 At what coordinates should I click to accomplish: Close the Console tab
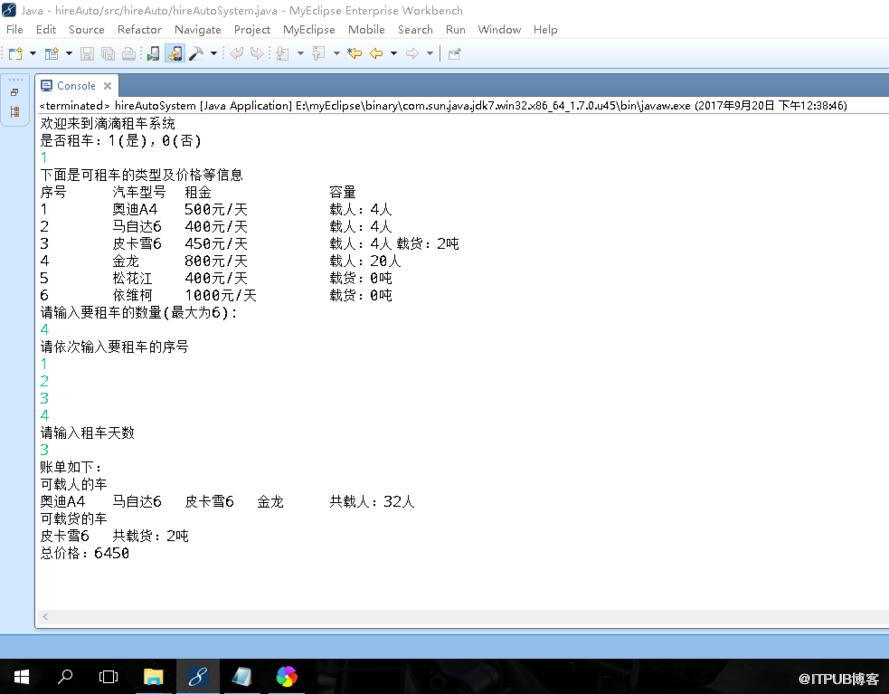coord(107,86)
